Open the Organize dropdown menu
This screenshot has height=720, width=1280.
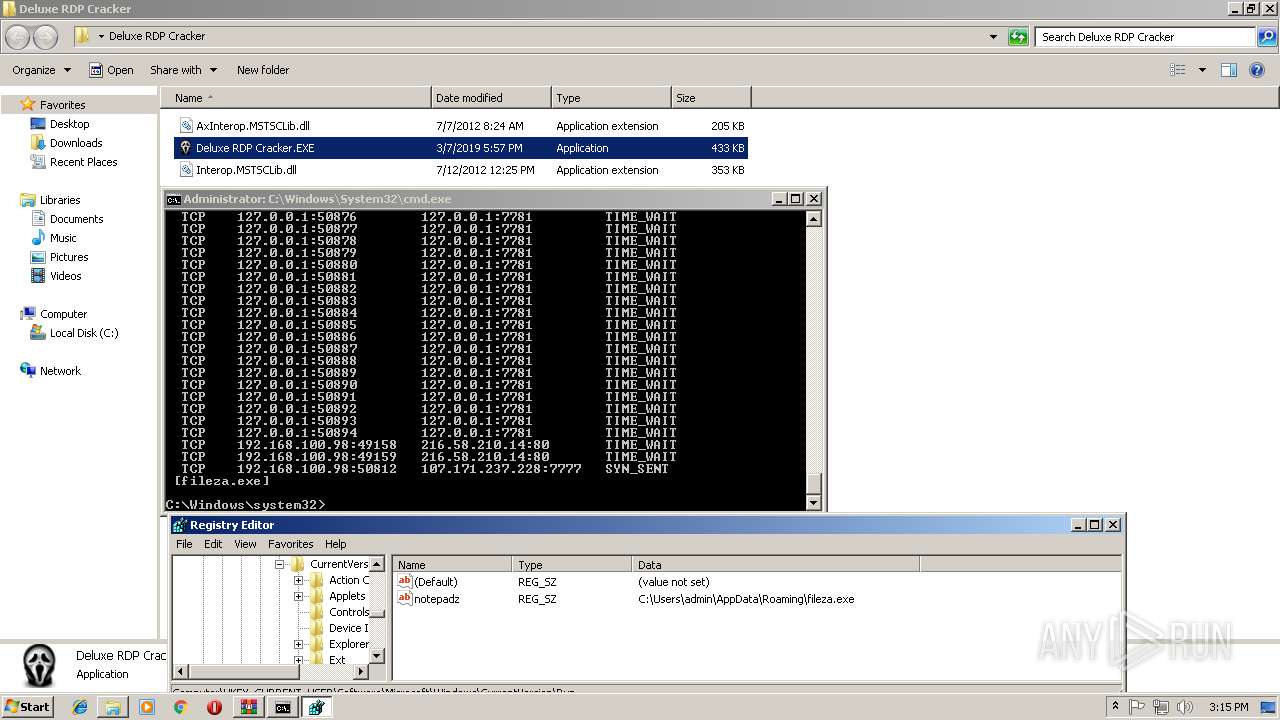(42, 70)
